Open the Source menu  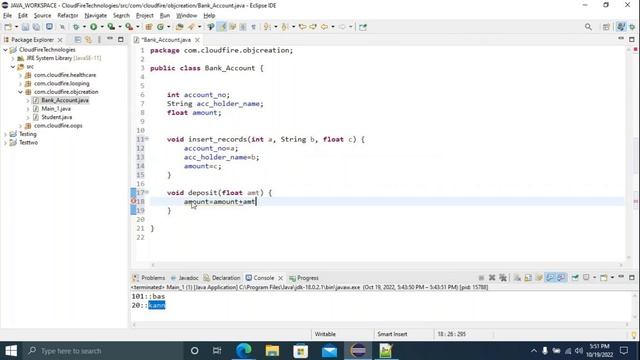42,16
